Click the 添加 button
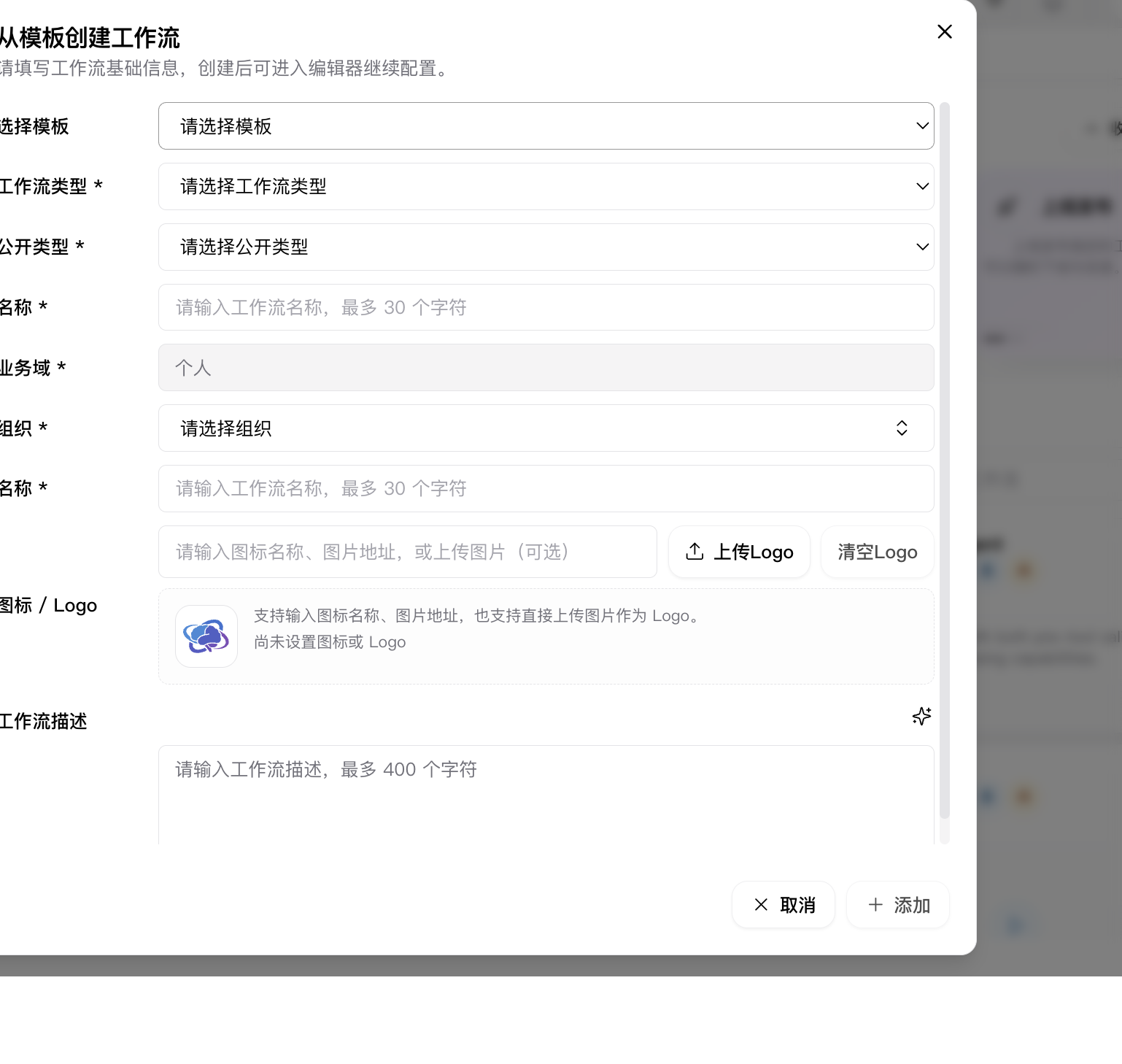Image resolution: width=1122 pixels, height=1064 pixels. click(x=898, y=905)
